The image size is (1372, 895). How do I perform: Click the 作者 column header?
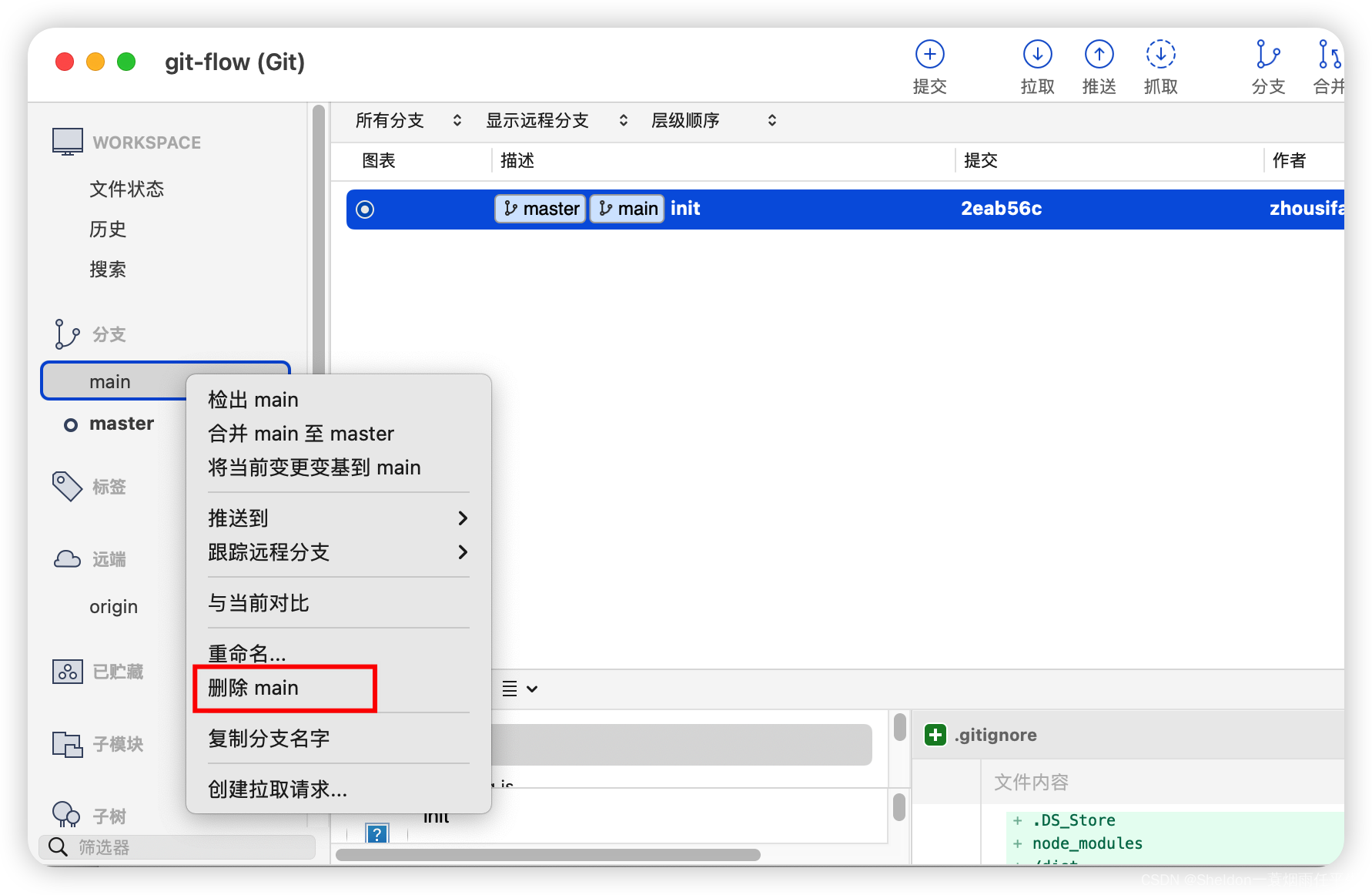click(1290, 160)
